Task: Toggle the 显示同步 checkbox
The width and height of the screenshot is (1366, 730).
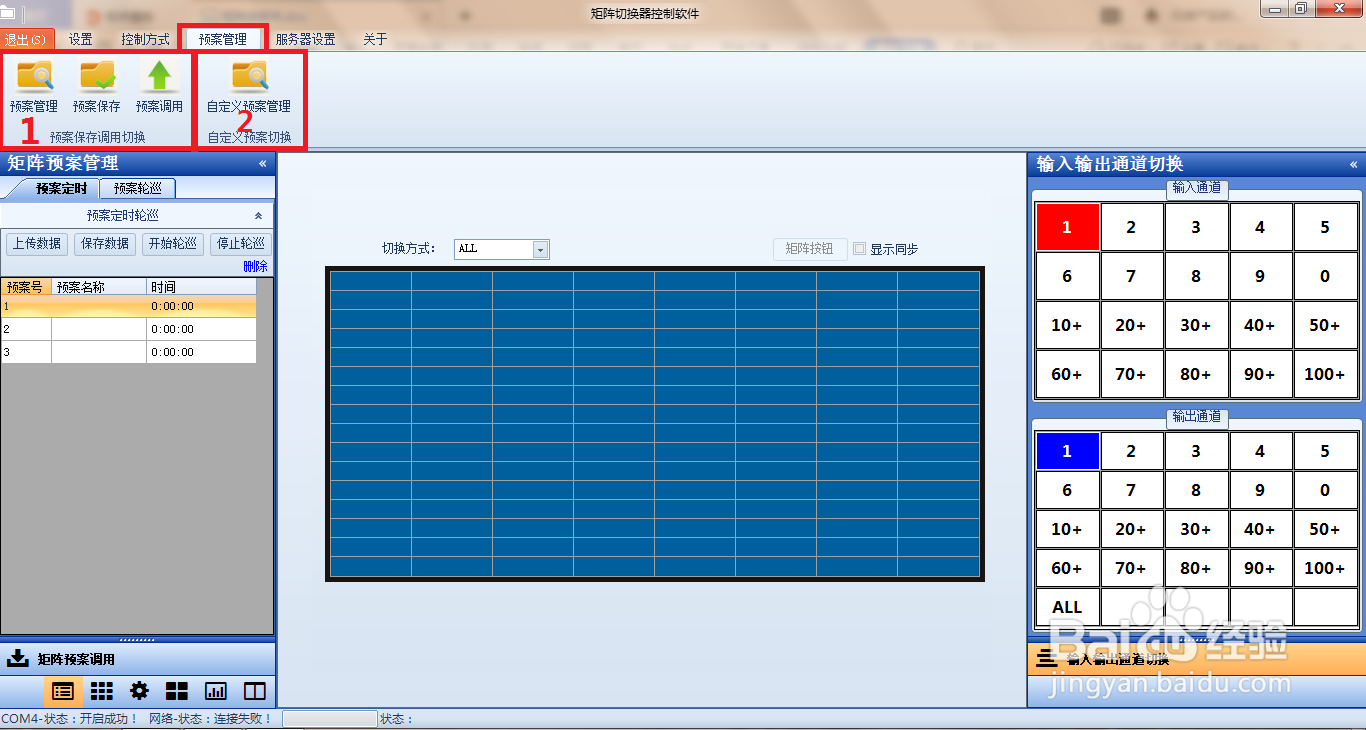Action: click(859, 249)
